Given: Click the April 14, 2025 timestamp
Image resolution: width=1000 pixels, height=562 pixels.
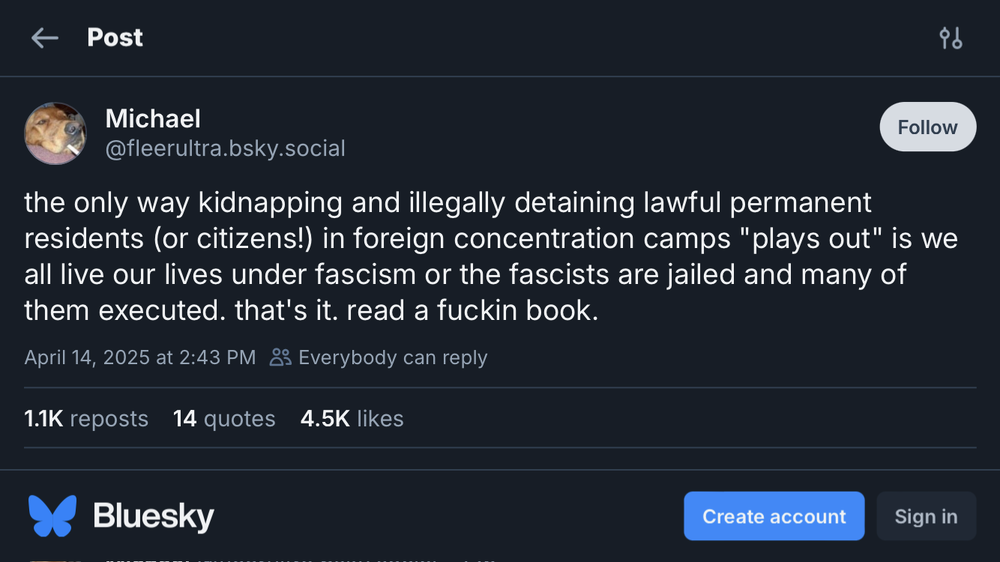Looking at the screenshot, I should pyautogui.click(x=140, y=357).
